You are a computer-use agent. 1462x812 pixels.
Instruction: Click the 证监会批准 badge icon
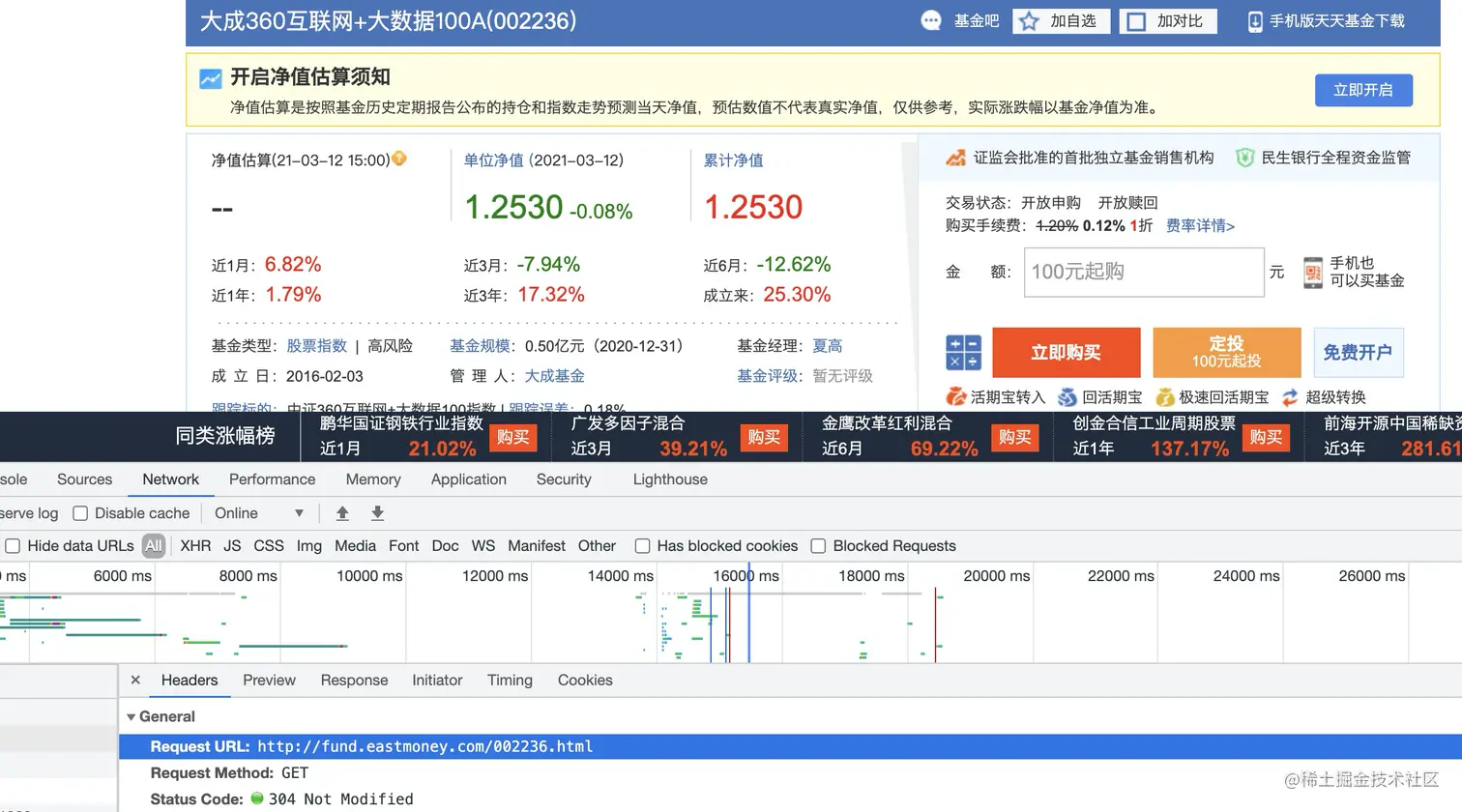coord(955,158)
